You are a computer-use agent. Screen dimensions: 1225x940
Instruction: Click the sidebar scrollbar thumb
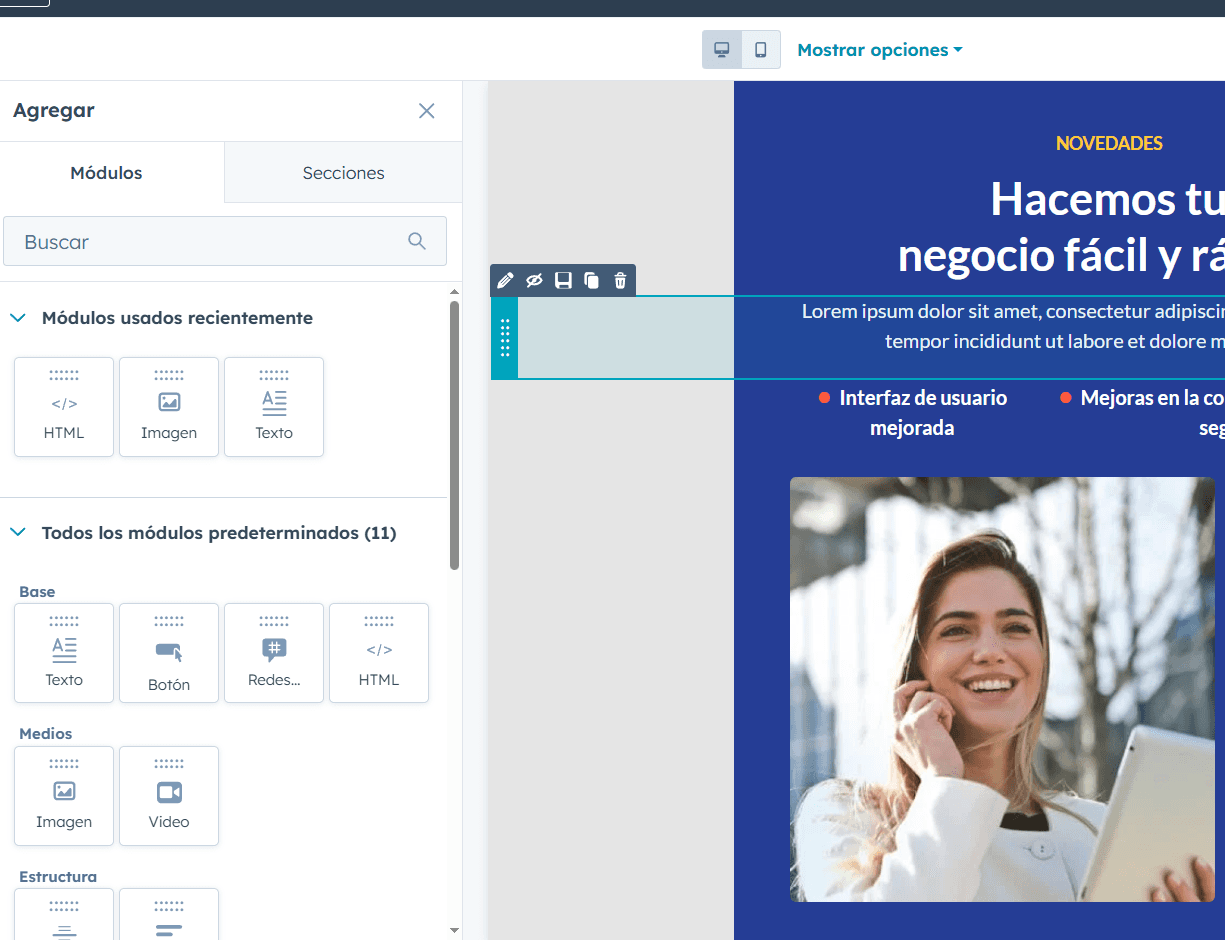pos(455,435)
